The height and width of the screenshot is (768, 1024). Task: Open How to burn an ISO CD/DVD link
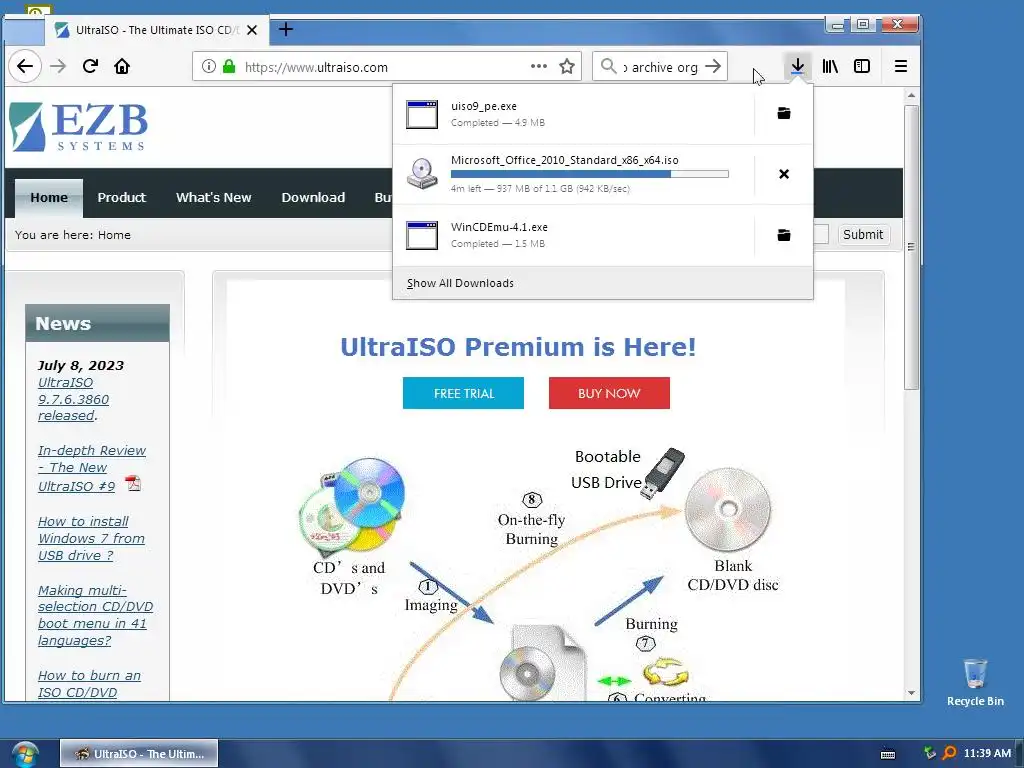(89, 684)
